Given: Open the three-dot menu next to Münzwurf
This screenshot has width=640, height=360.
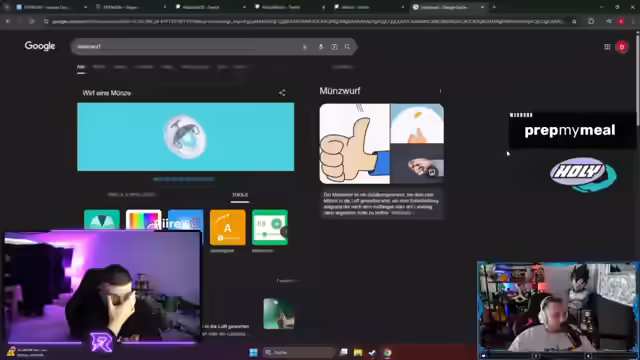Looking at the screenshot, I should [x=440, y=91].
